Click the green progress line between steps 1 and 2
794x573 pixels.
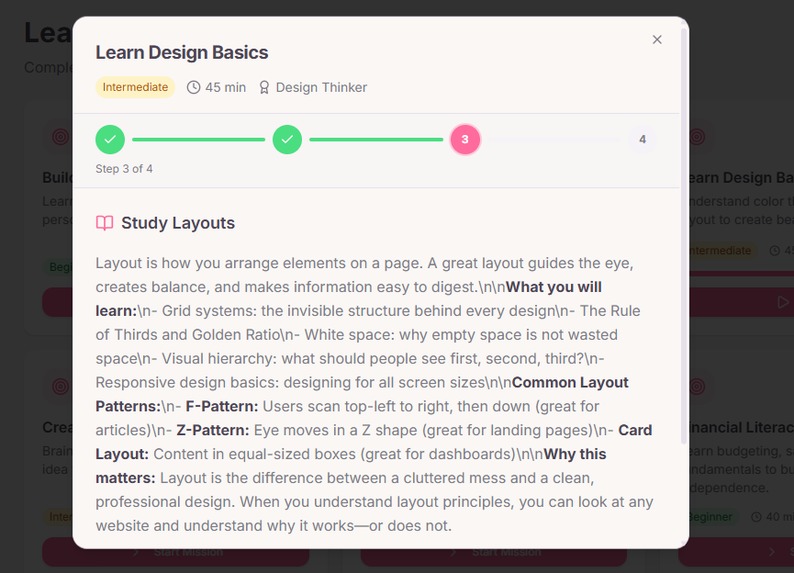pos(198,139)
